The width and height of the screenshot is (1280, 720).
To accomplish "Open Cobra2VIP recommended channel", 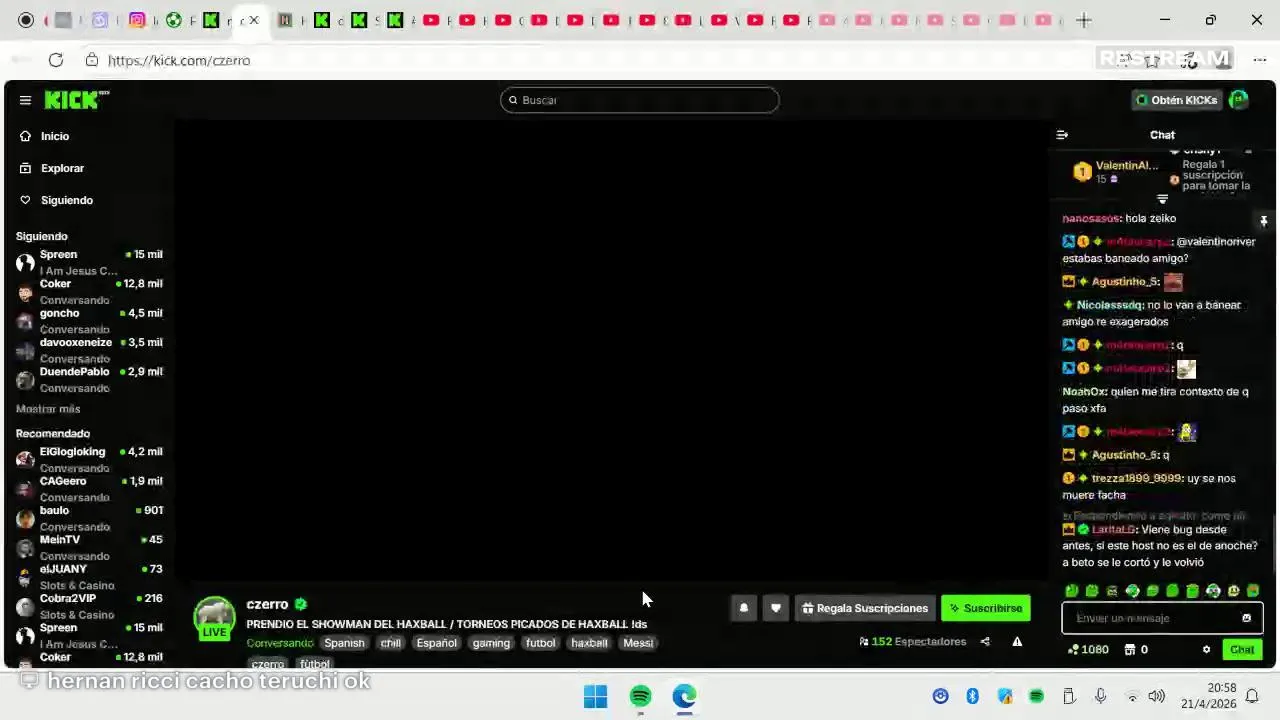I will [89, 606].
